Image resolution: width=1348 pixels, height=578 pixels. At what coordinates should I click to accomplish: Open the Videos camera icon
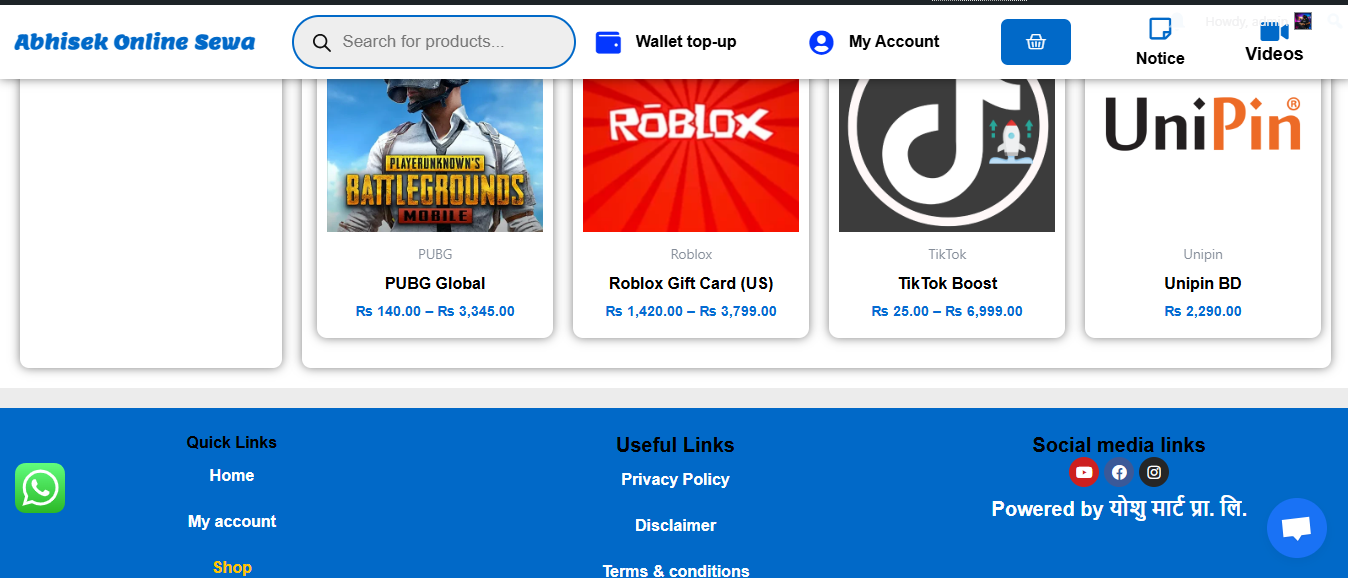1273,31
